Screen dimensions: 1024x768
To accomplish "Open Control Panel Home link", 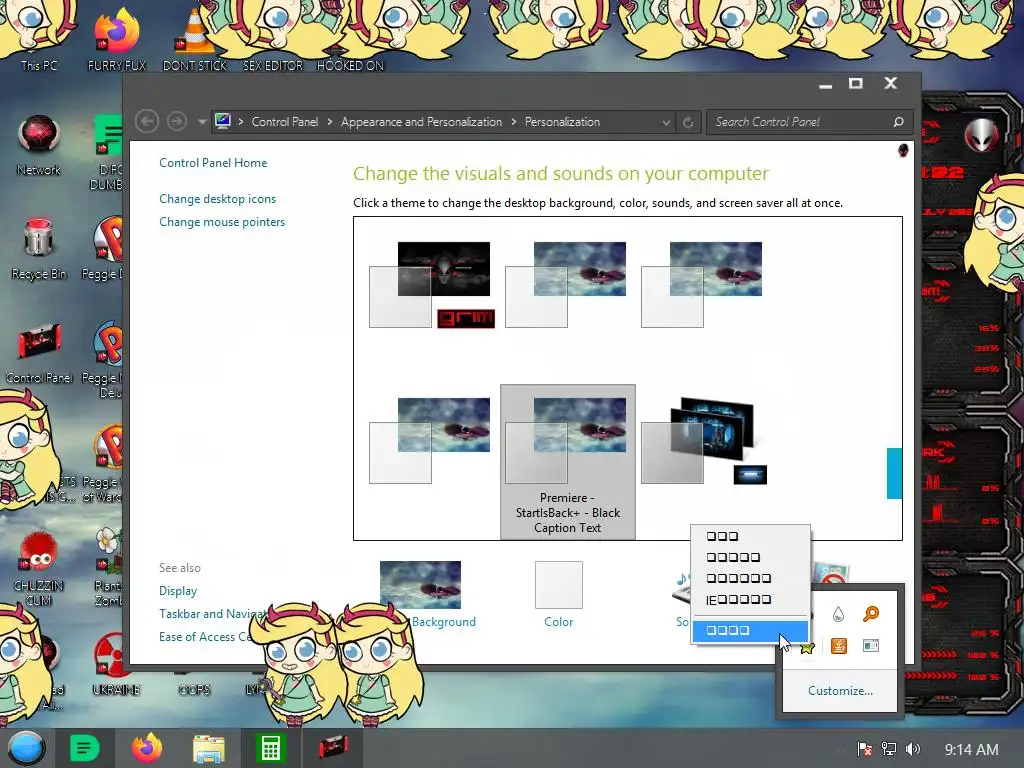I will point(213,163).
